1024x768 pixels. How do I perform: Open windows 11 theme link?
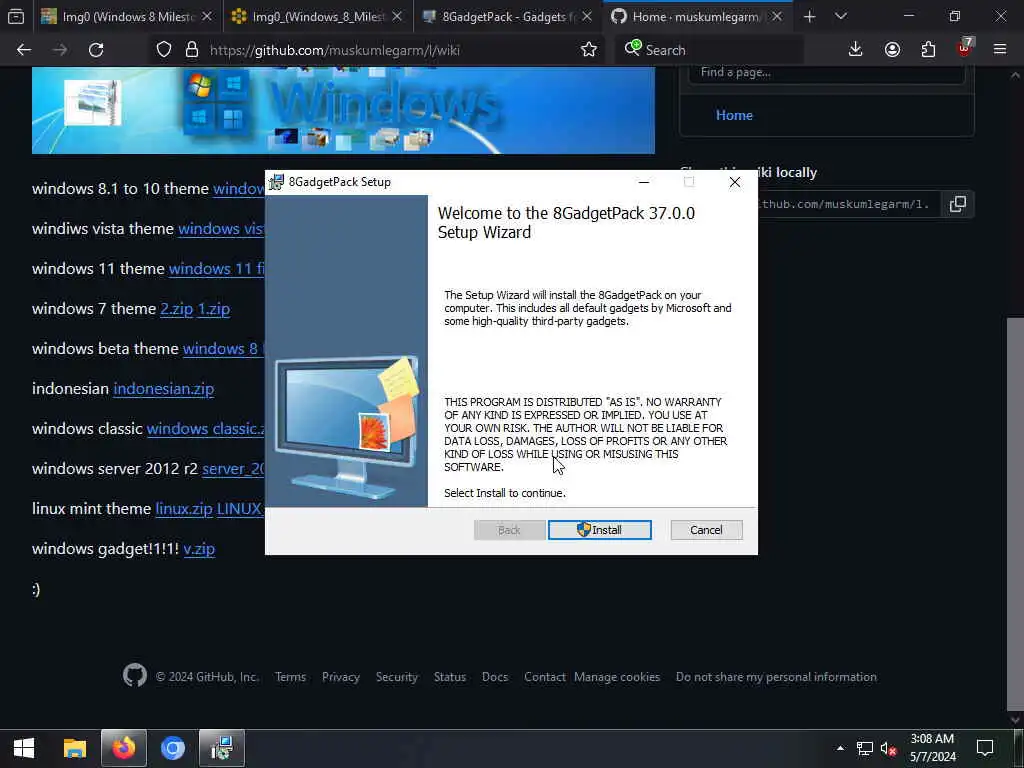[217, 268]
